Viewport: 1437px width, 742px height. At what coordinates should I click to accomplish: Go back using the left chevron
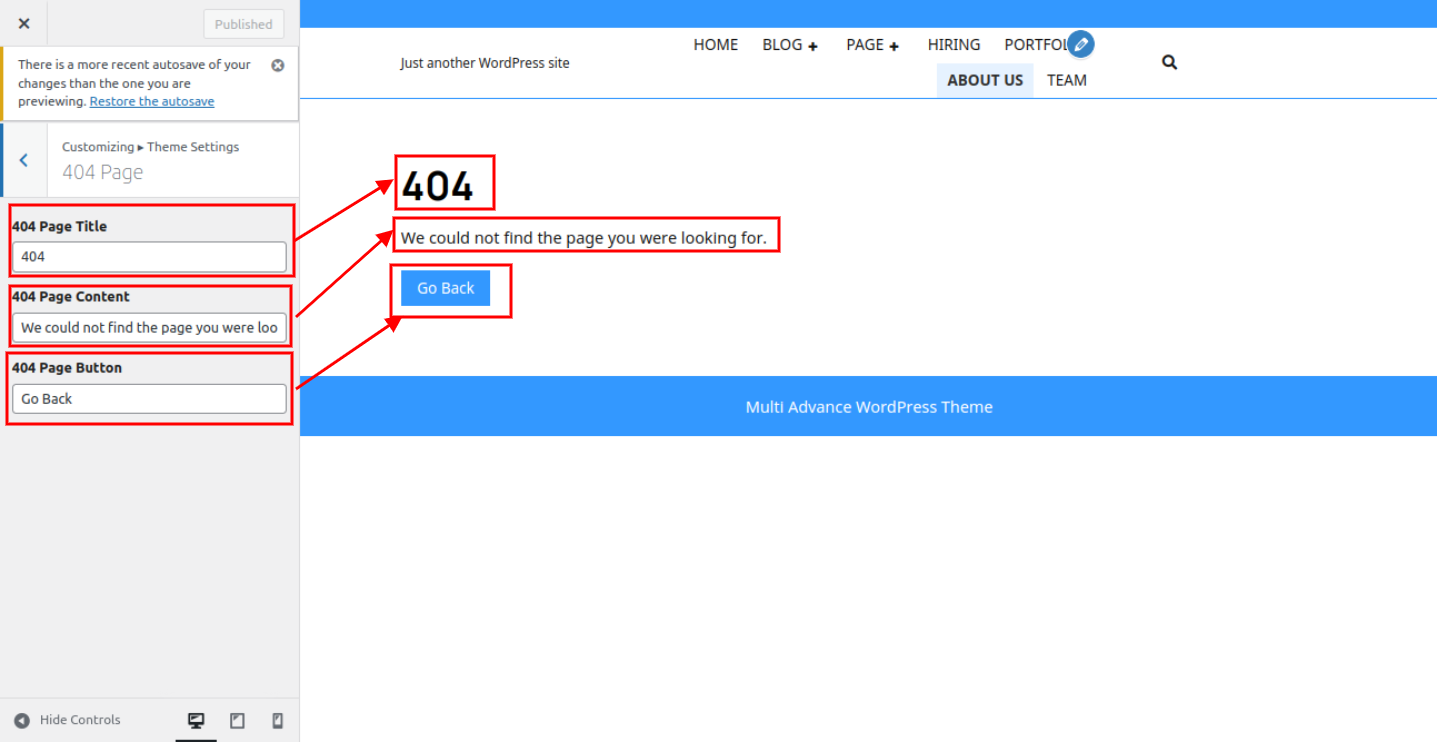[24, 160]
